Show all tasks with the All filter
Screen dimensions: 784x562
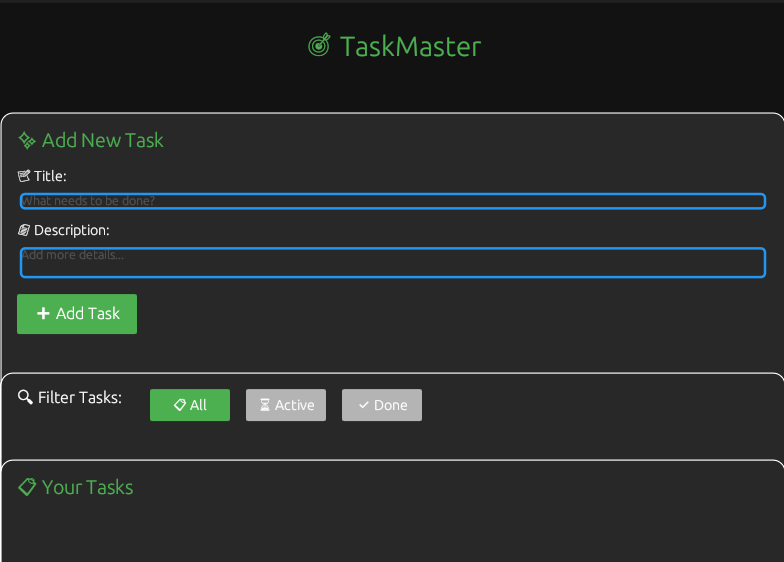pyautogui.click(x=190, y=405)
